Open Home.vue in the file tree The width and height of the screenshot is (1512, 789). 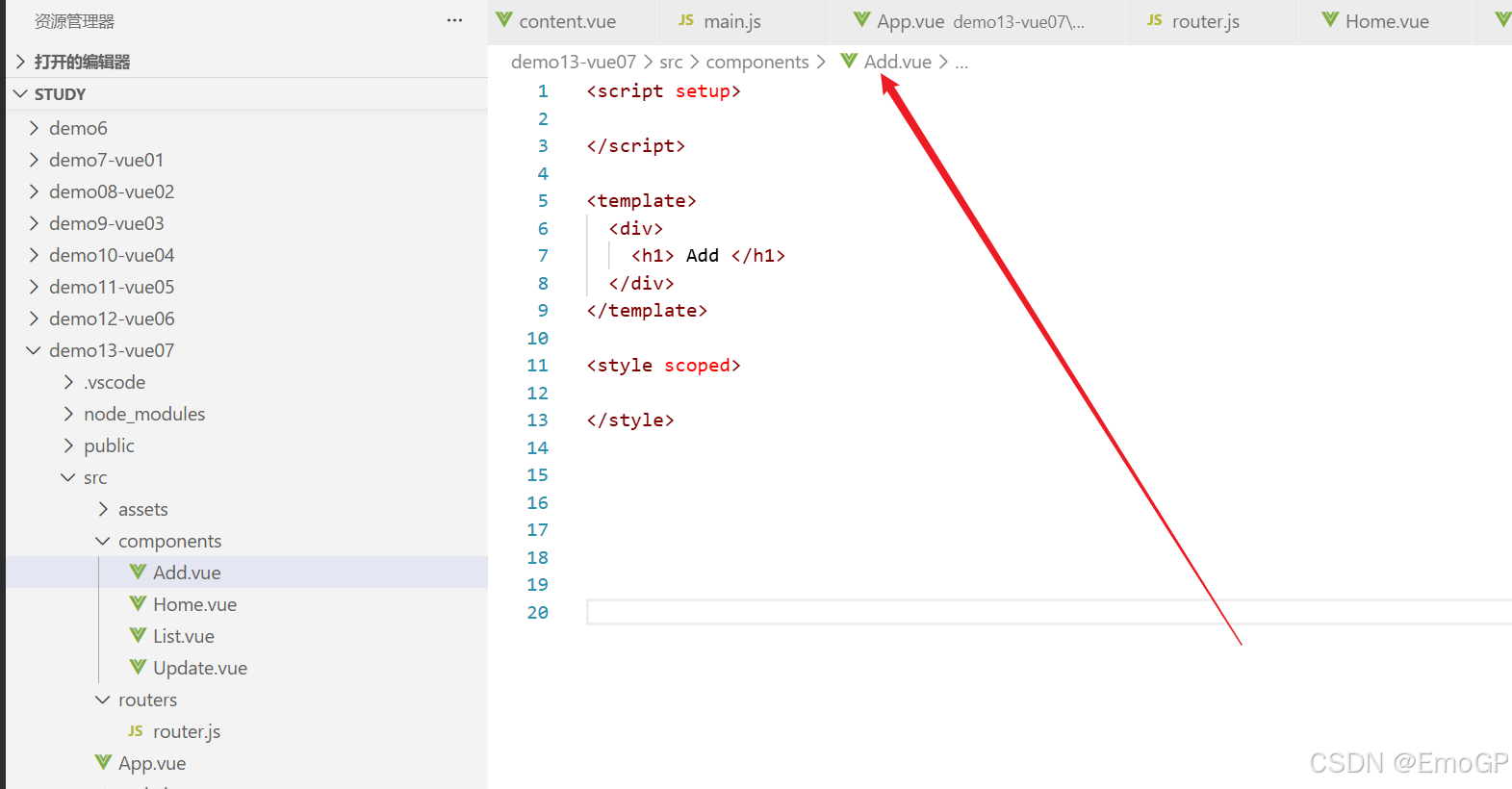[x=246, y=604]
